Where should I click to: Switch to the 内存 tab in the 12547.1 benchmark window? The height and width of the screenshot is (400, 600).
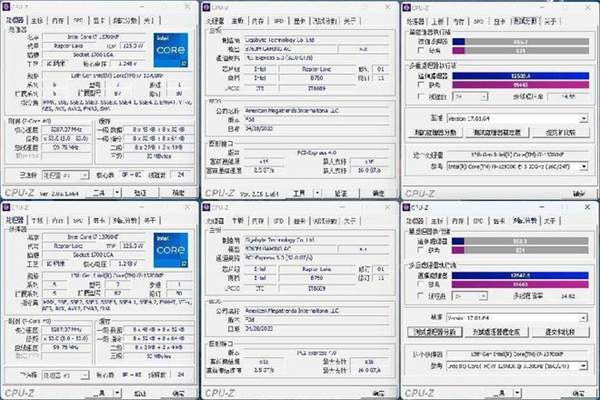pos(458,221)
